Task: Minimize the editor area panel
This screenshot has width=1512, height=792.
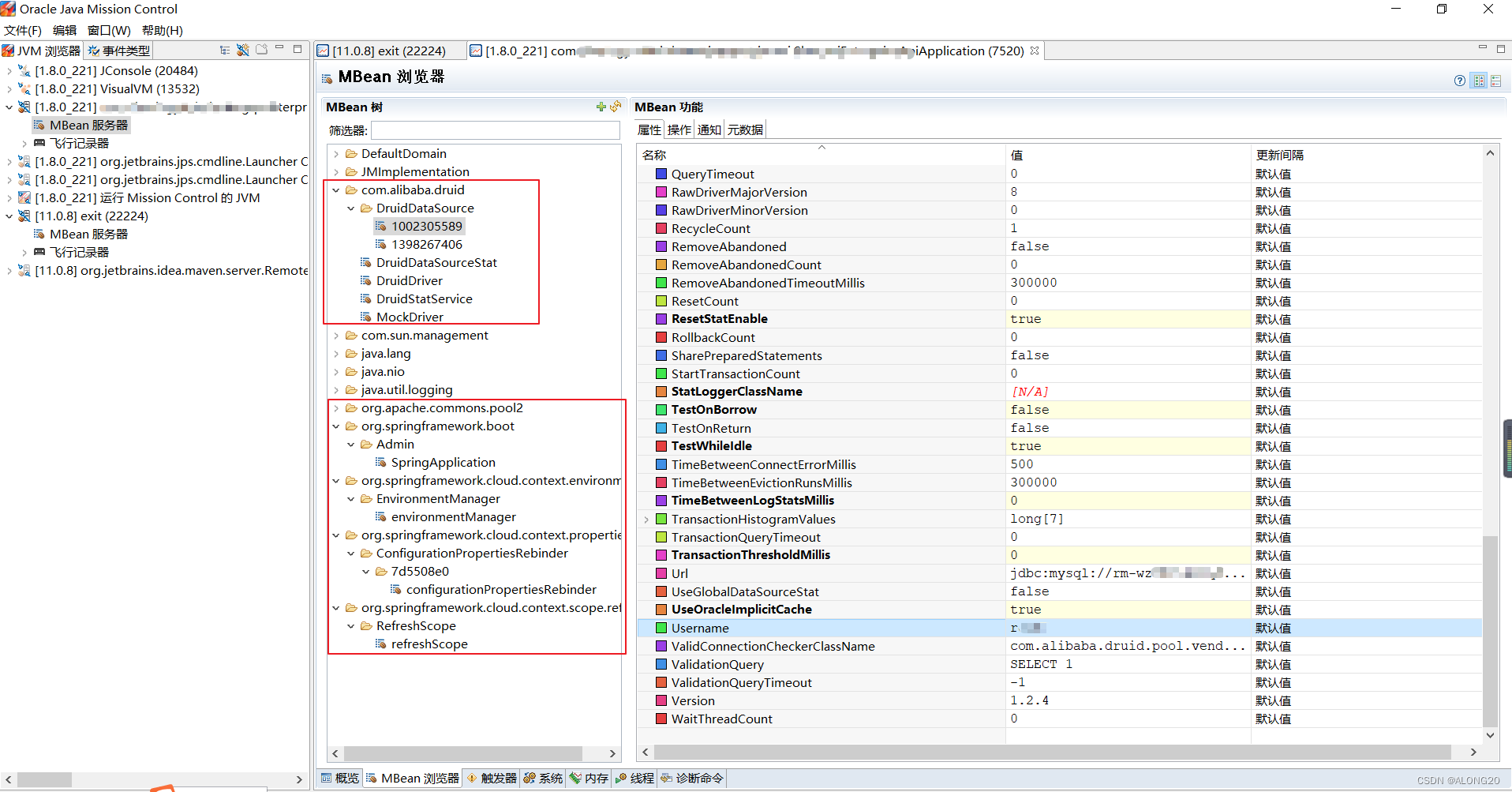Action: coord(1482,48)
